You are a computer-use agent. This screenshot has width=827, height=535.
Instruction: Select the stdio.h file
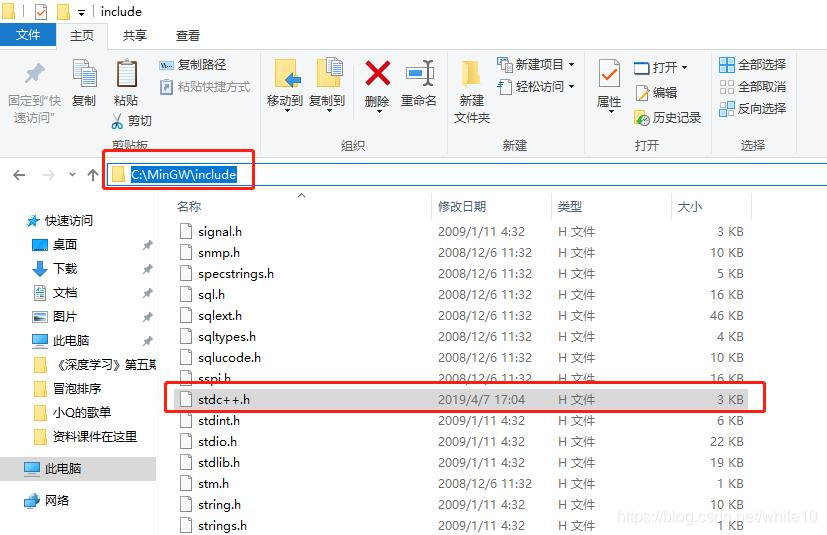pos(217,442)
